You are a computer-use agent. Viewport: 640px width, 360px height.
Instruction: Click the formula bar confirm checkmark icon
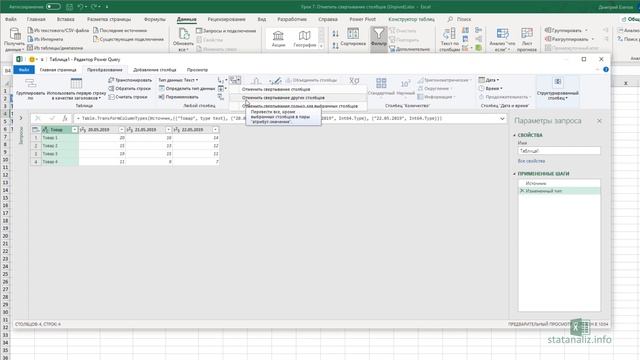[52, 118]
